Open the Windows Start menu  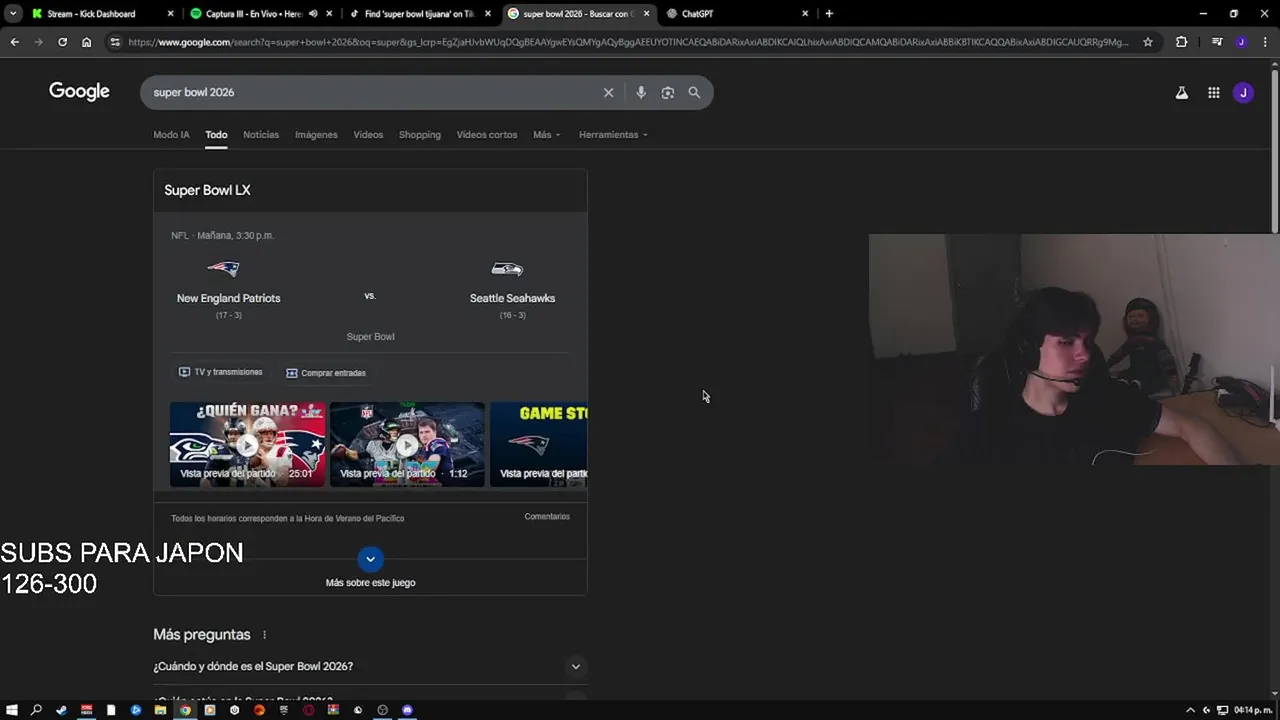click(12, 710)
